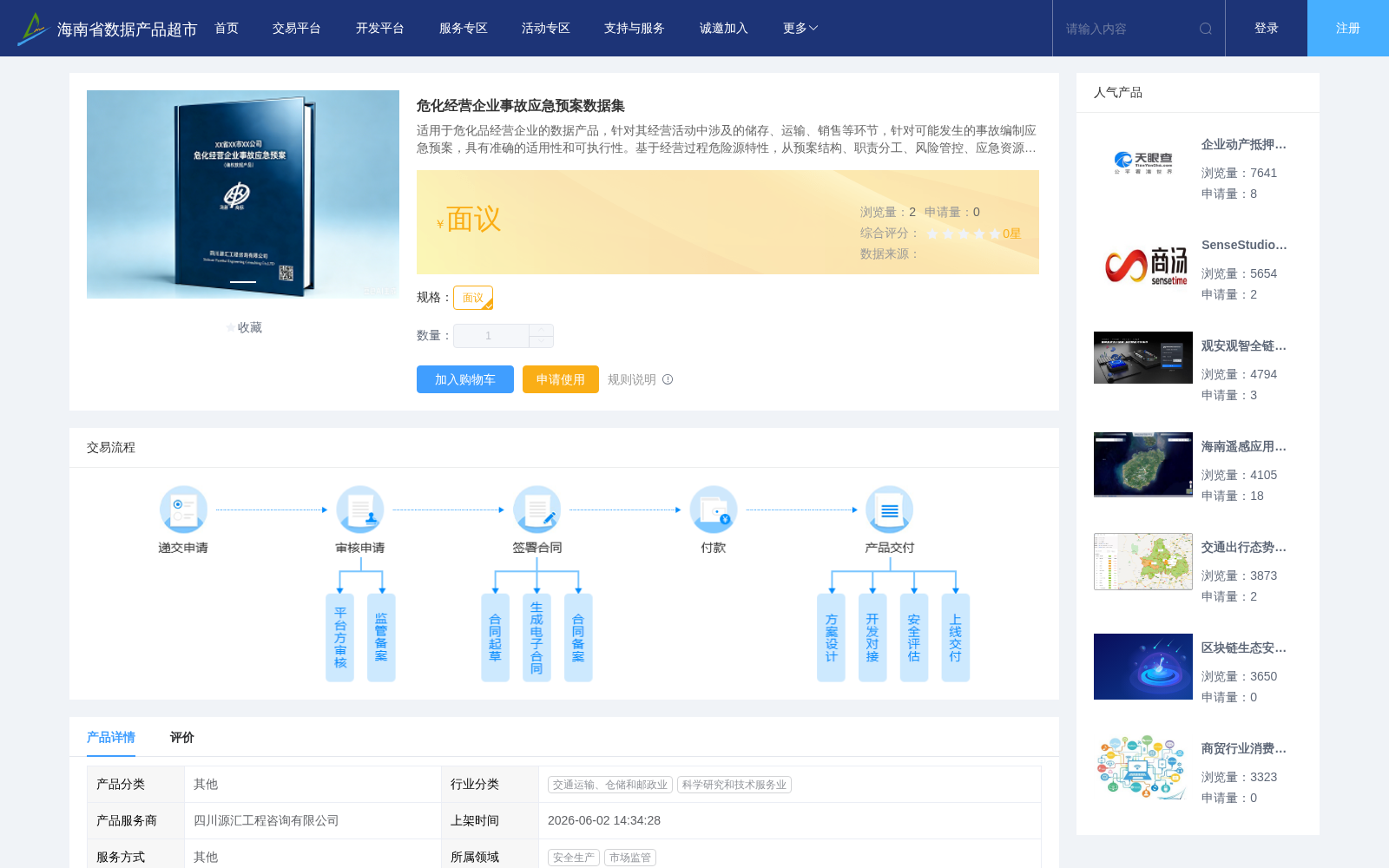Go to 首页 in navigation

pos(227,29)
